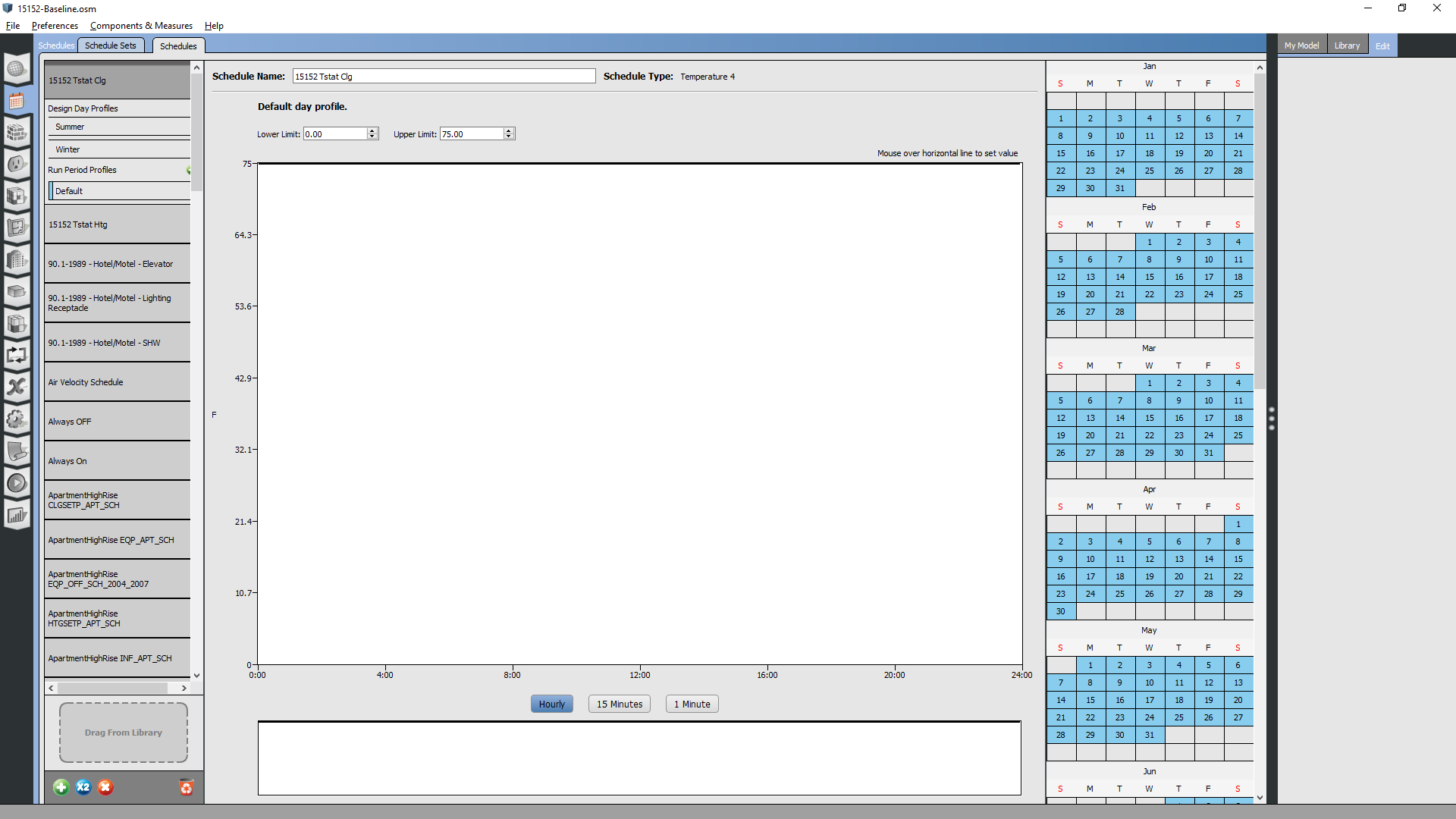Enable the Hourly interval mode
The image size is (1456, 819).
(551, 704)
